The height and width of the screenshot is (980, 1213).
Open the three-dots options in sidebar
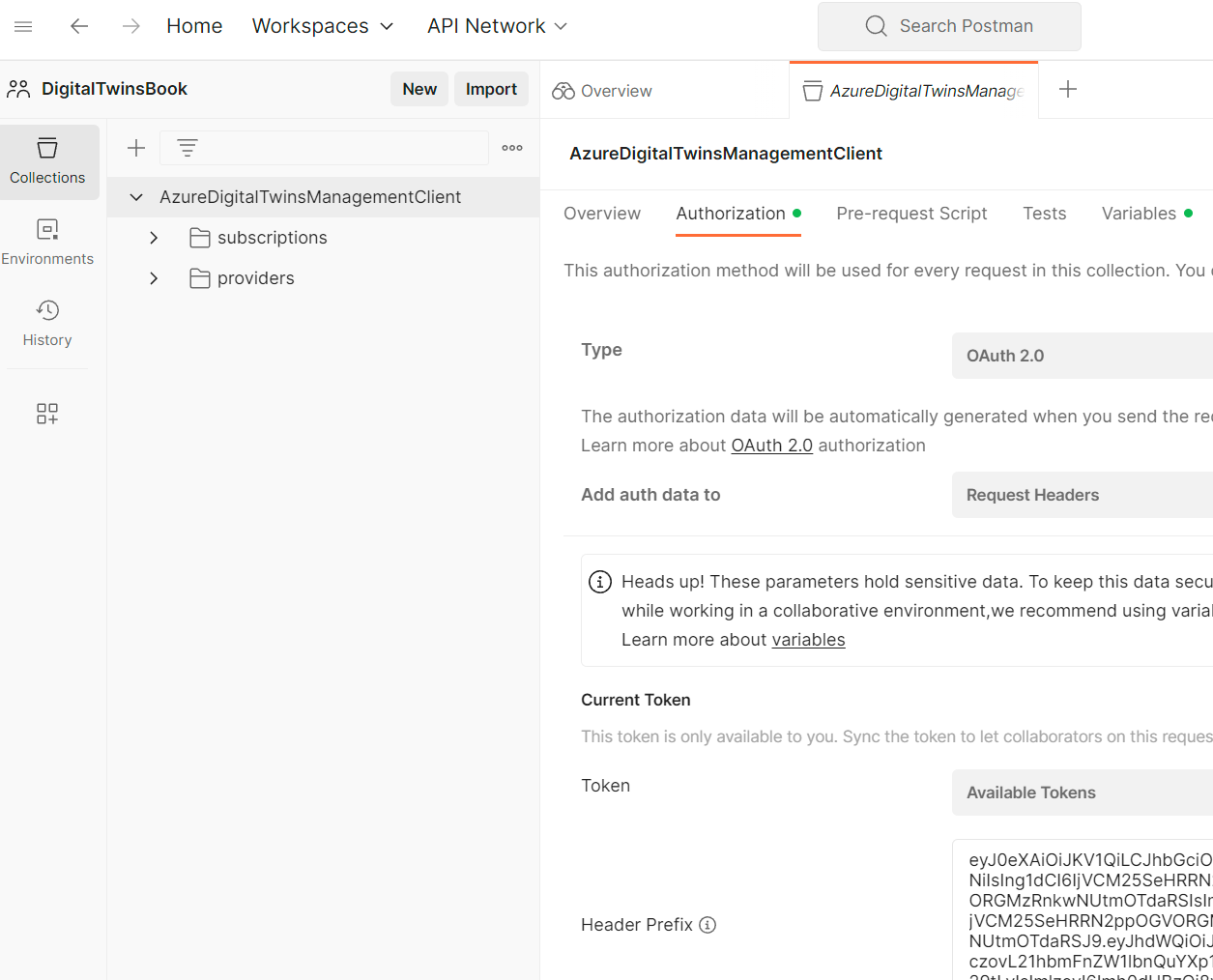[x=512, y=148]
